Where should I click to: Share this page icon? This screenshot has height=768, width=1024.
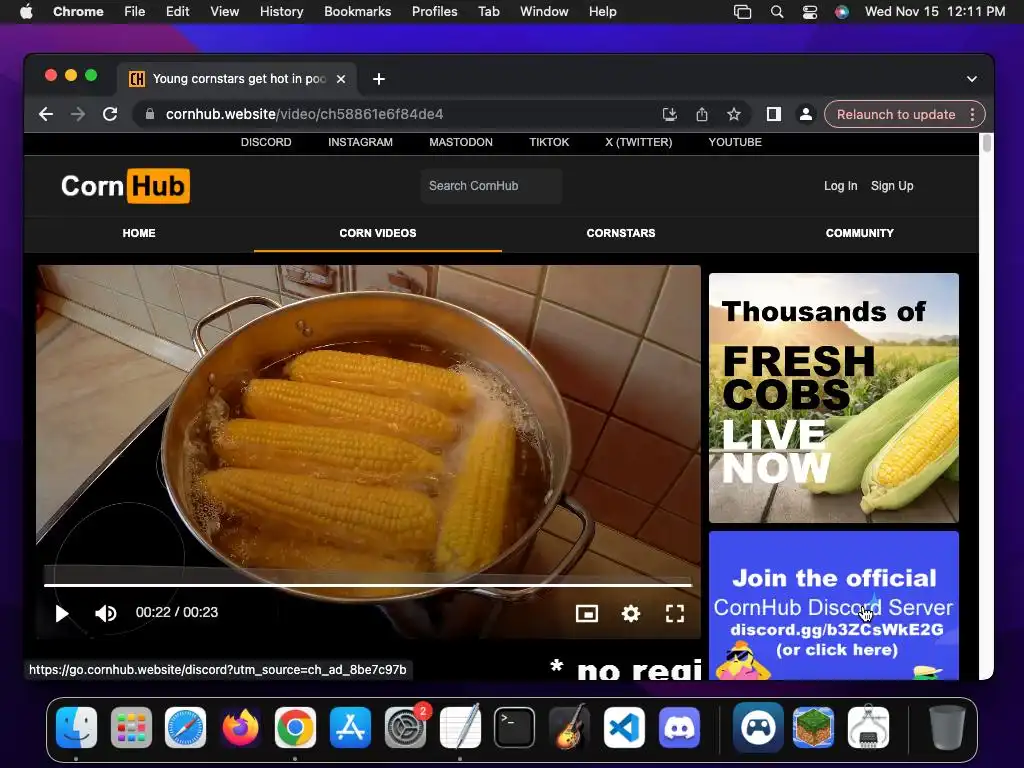point(702,114)
